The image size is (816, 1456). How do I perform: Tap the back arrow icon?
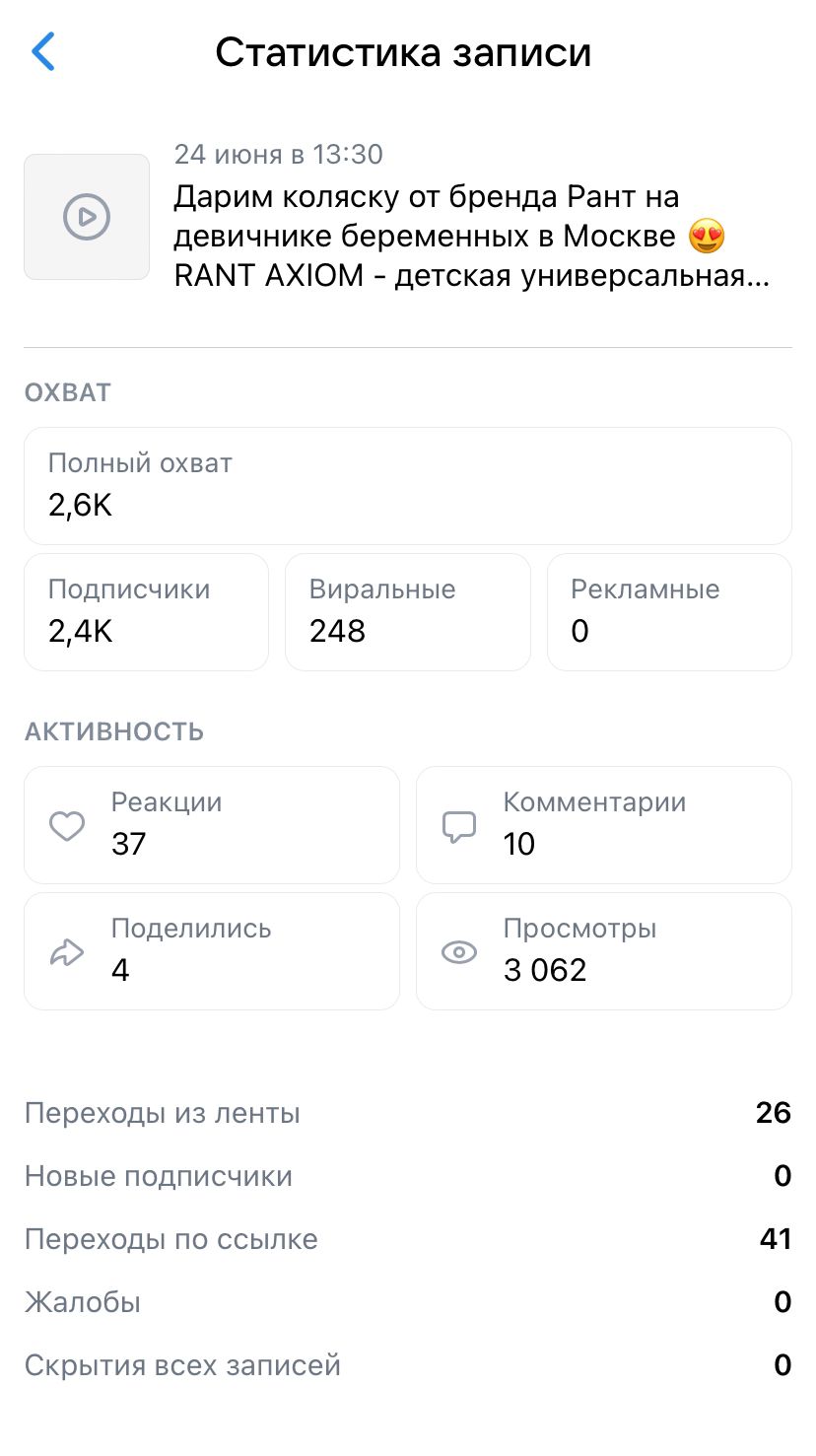tap(44, 51)
